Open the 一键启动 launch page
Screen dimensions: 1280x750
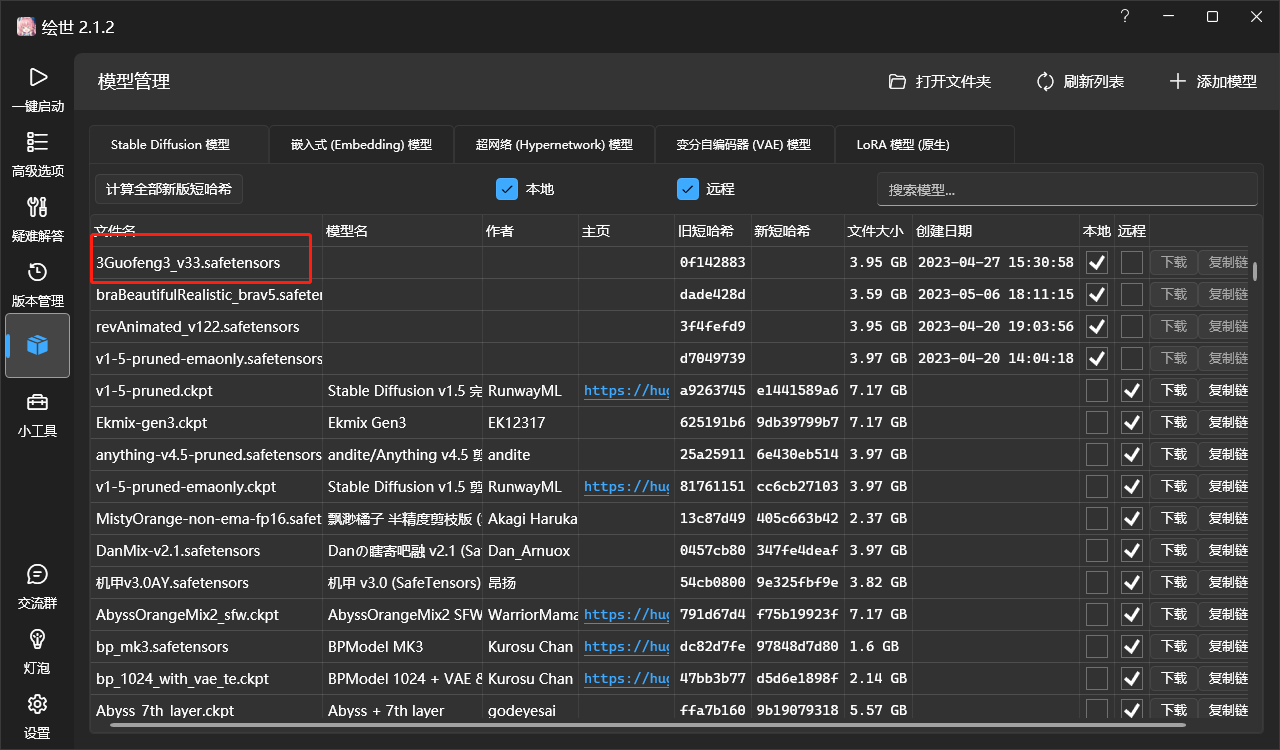(x=37, y=89)
